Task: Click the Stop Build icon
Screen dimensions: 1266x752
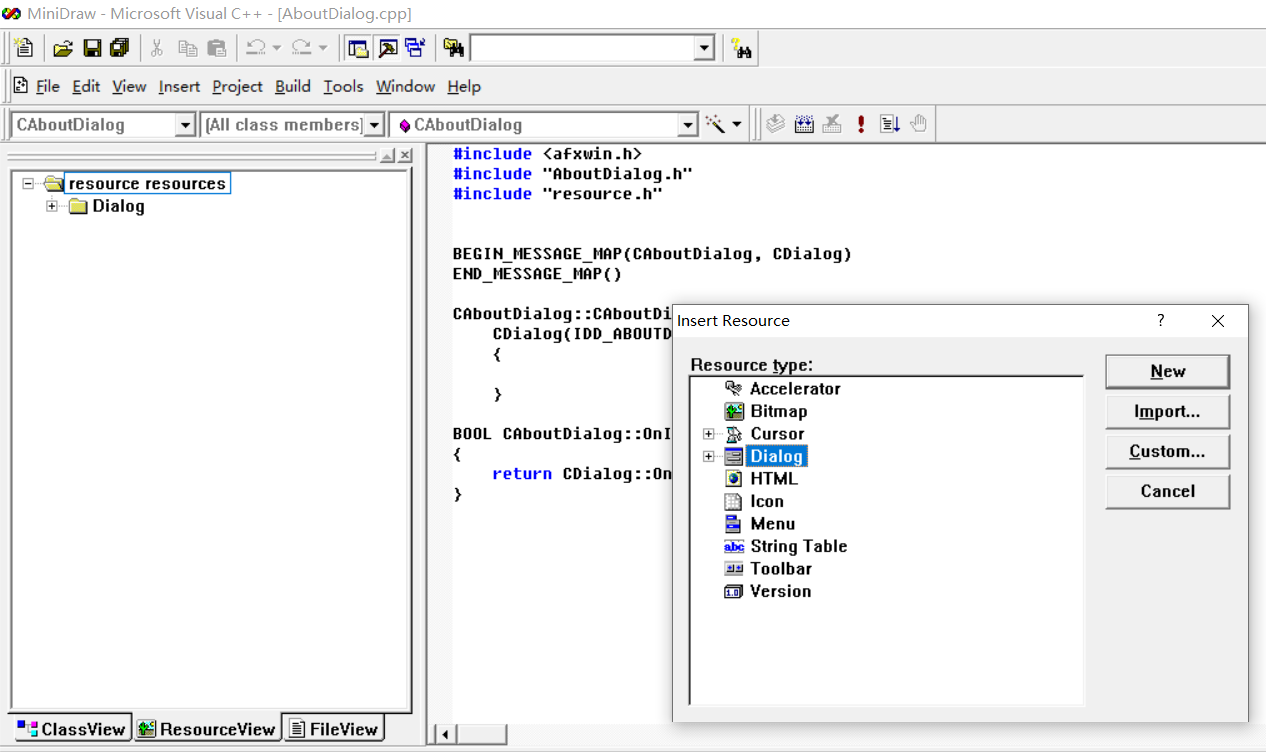Action: [x=832, y=124]
